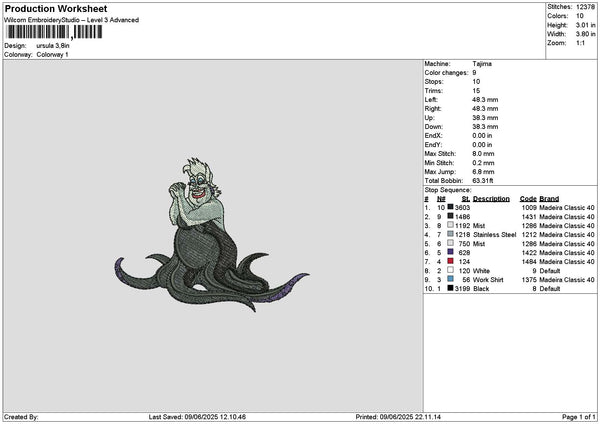Image resolution: width=600 pixels, height=424 pixels.
Task: Click code '1009' in stop 1 row
Action: (529, 208)
